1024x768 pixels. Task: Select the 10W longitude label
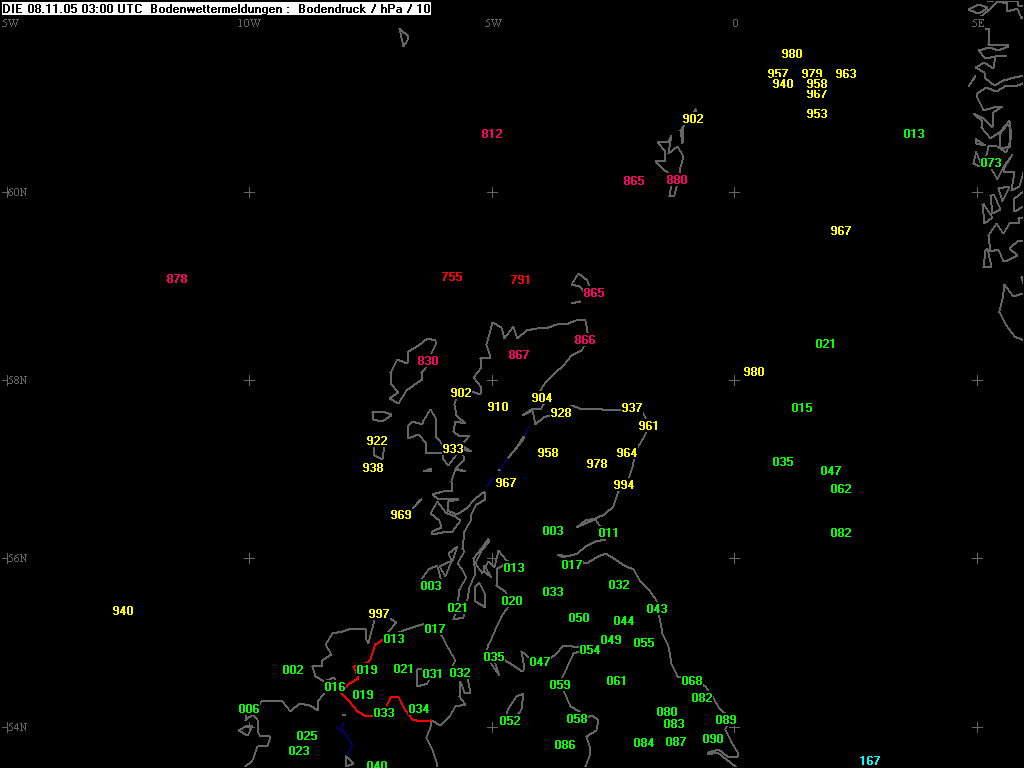(249, 23)
